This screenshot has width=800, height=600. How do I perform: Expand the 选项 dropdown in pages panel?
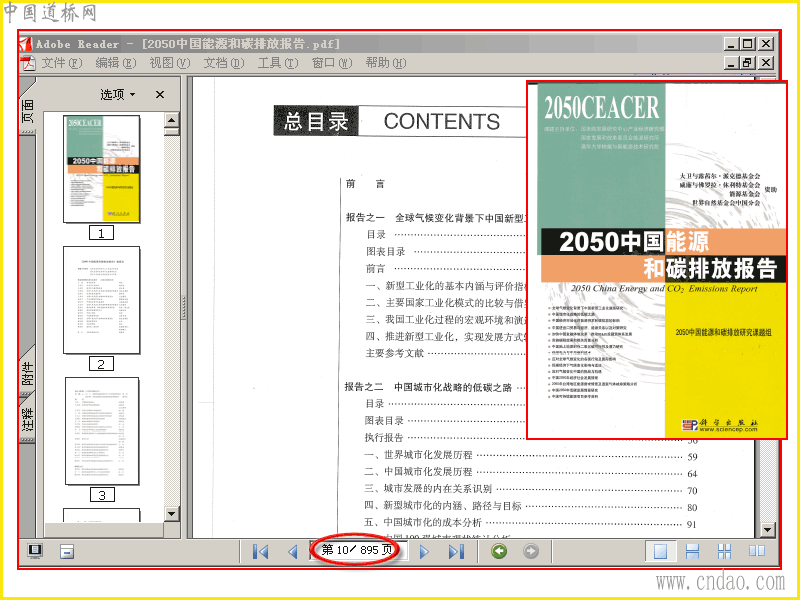pyautogui.click(x=118, y=94)
